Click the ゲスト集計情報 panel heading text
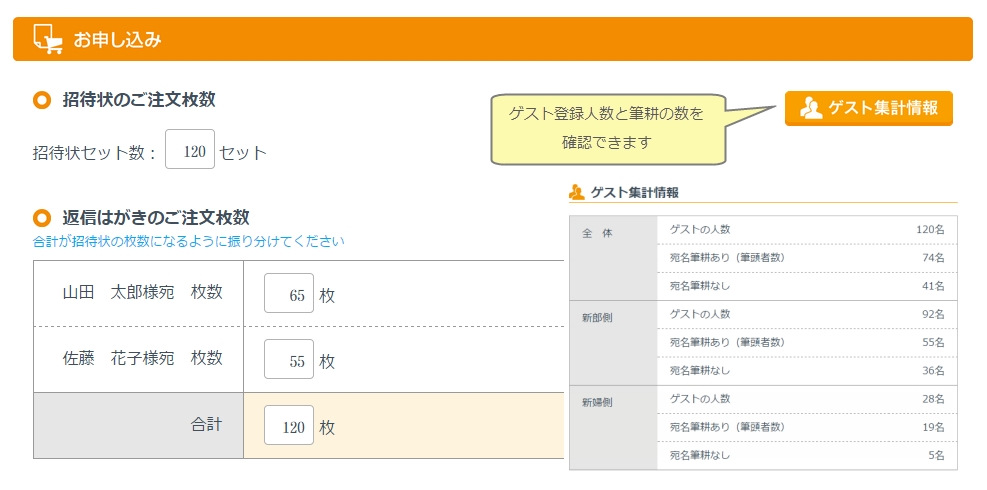The image size is (987, 490). coord(635,192)
